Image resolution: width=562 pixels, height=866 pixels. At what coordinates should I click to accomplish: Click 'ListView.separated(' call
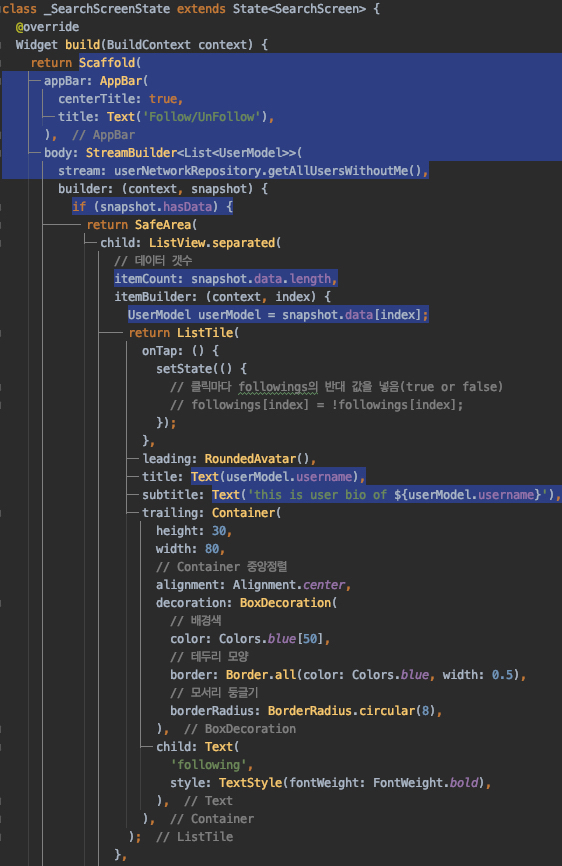click(215, 242)
